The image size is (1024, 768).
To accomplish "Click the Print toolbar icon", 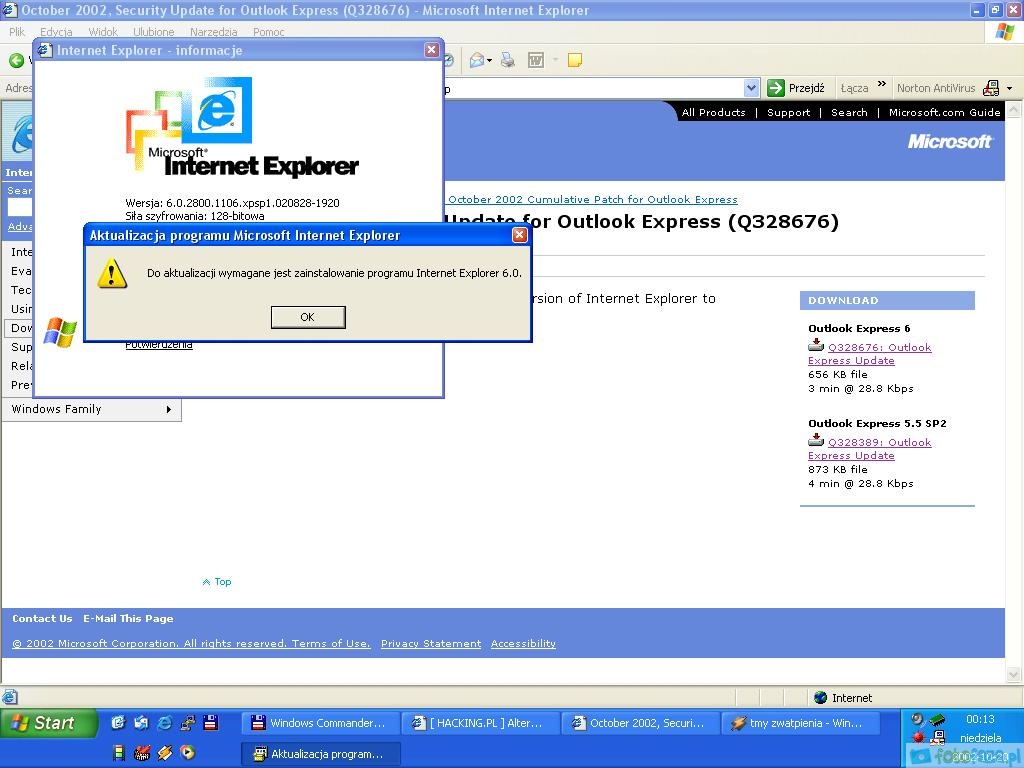I will coord(507,60).
